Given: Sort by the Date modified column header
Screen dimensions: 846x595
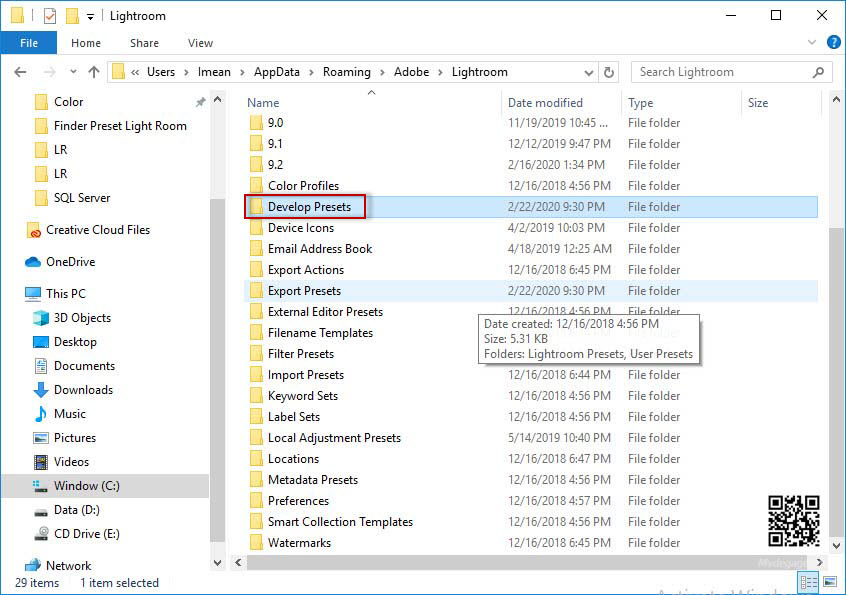Looking at the screenshot, I should (545, 102).
